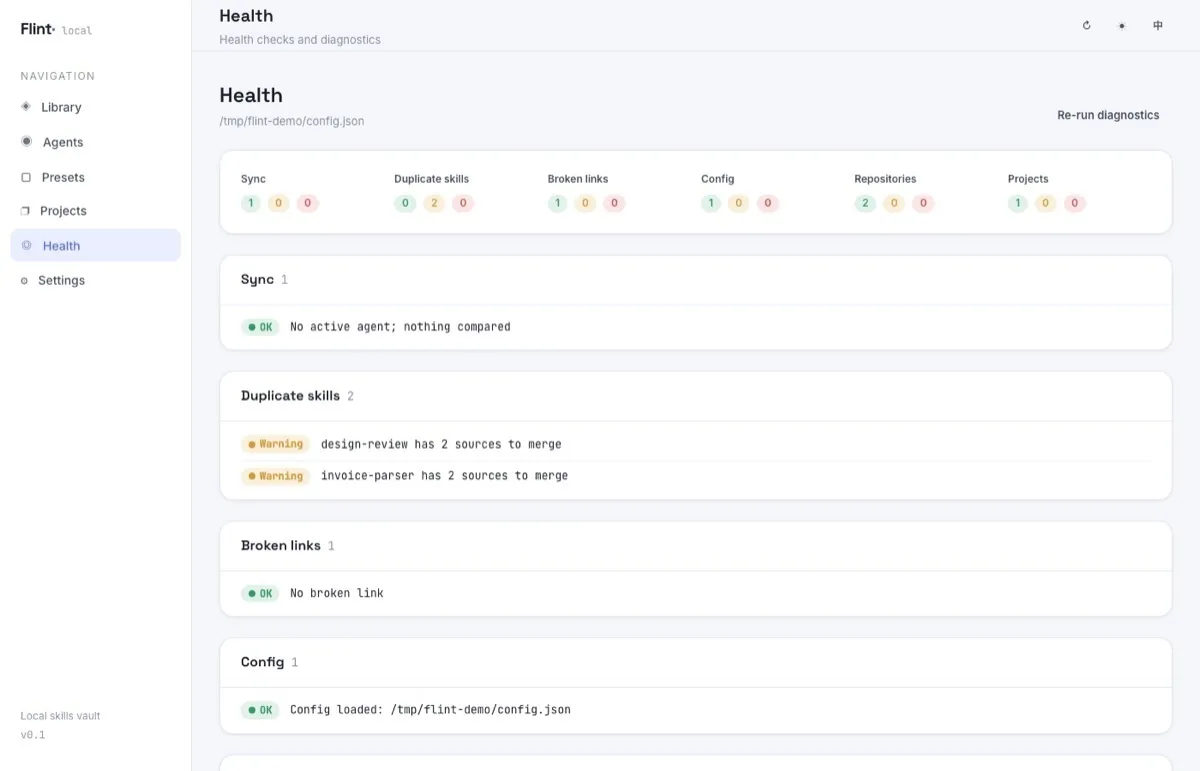Click the green Repositories count 2 badge
This screenshot has width=1200, height=771.
865,203
